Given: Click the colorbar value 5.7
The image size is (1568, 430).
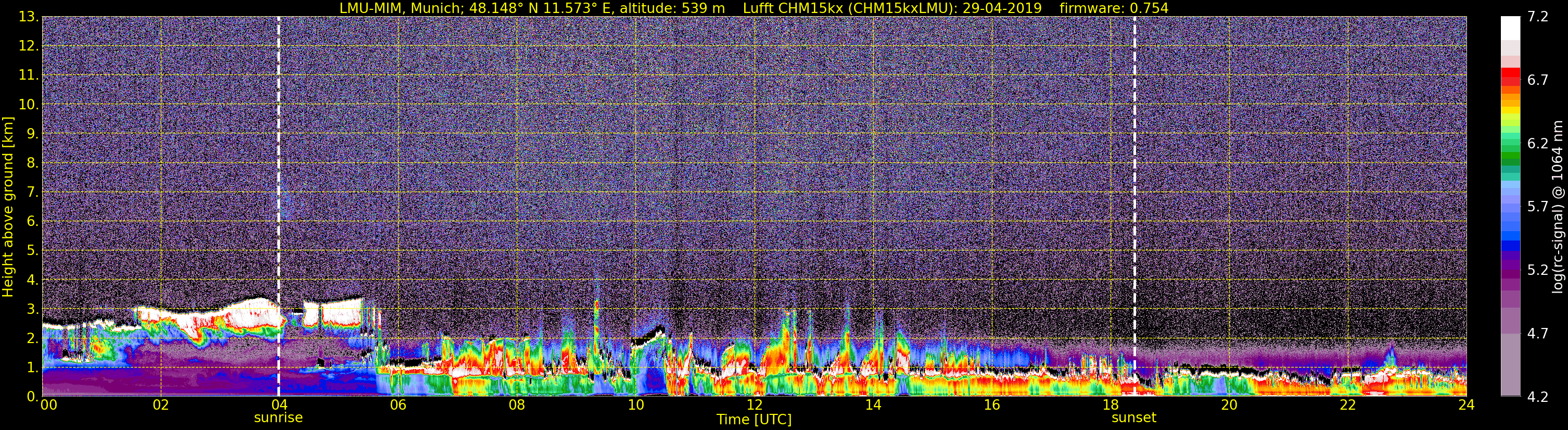Looking at the screenshot, I should click(1538, 207).
